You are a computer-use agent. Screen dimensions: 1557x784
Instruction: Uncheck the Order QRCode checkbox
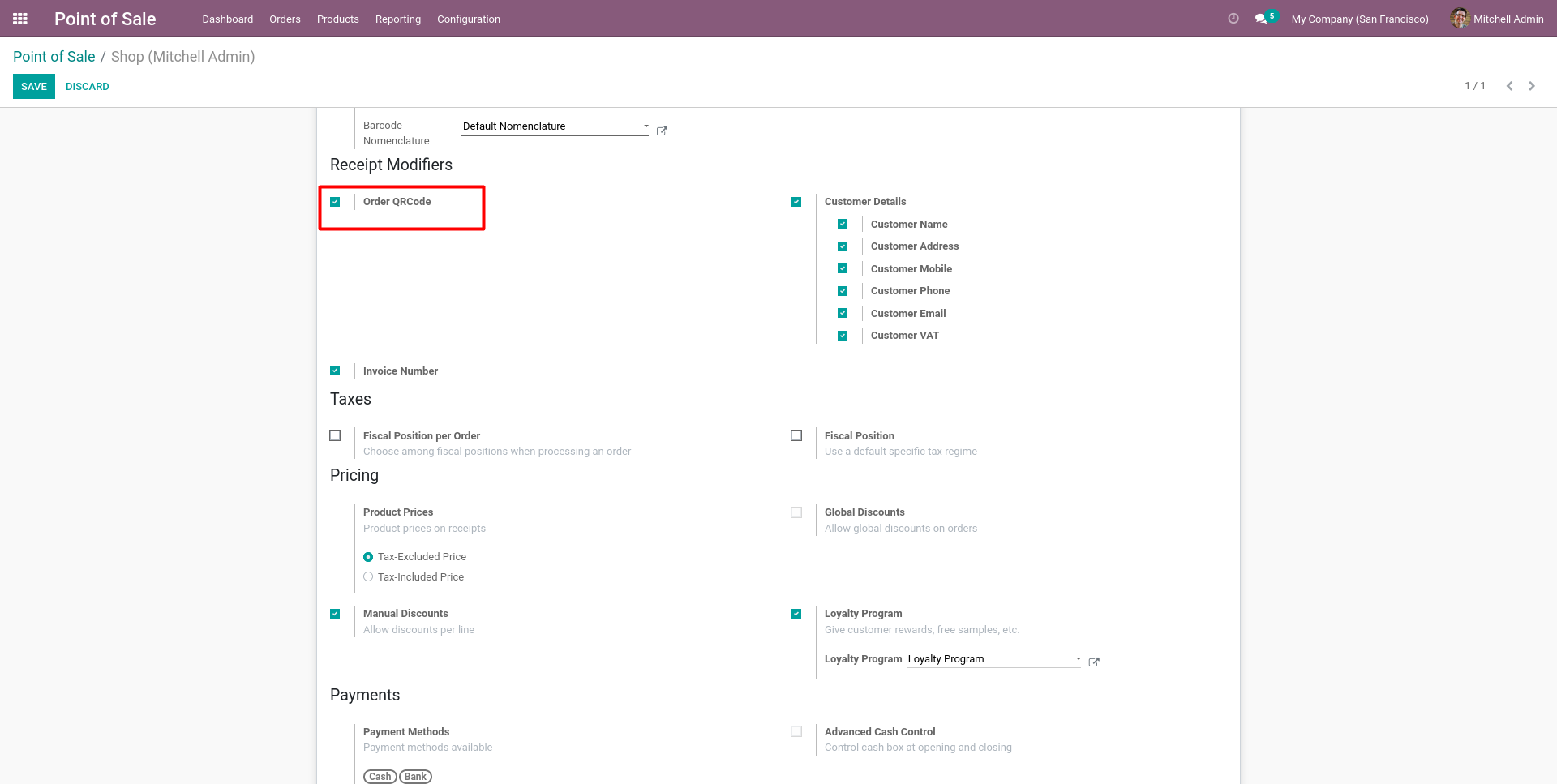point(335,202)
